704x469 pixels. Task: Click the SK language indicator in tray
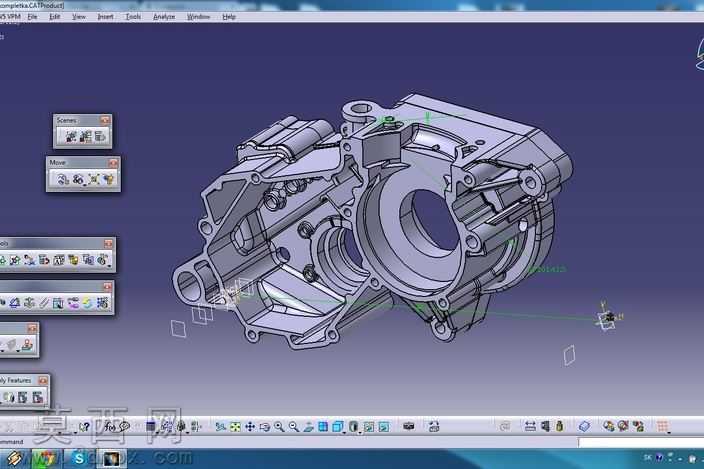(x=647, y=457)
